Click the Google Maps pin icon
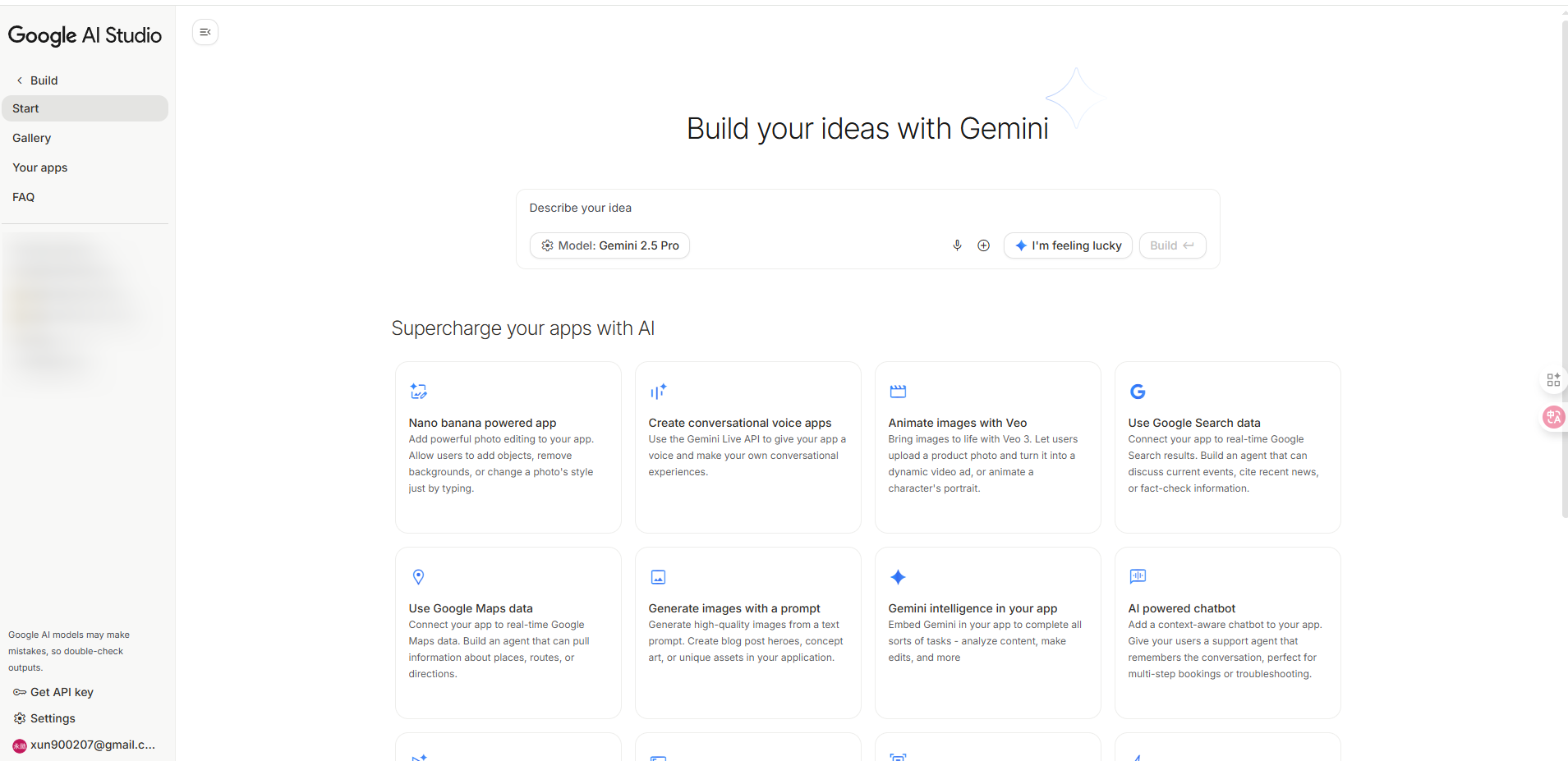 click(x=418, y=577)
